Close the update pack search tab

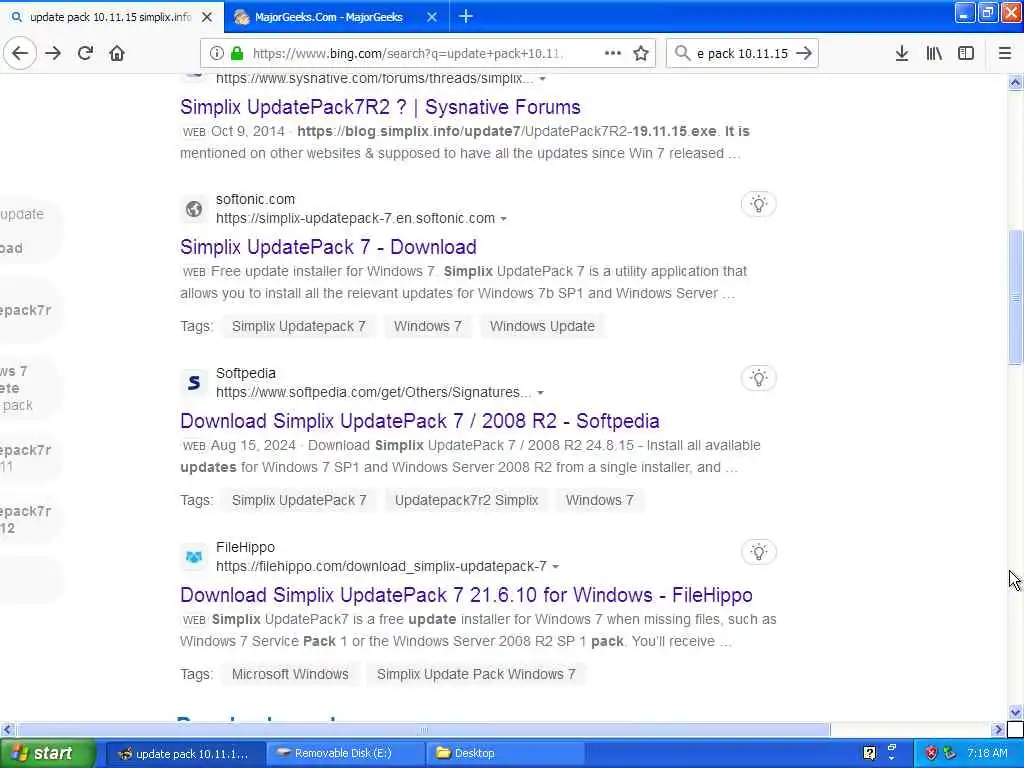(x=207, y=17)
